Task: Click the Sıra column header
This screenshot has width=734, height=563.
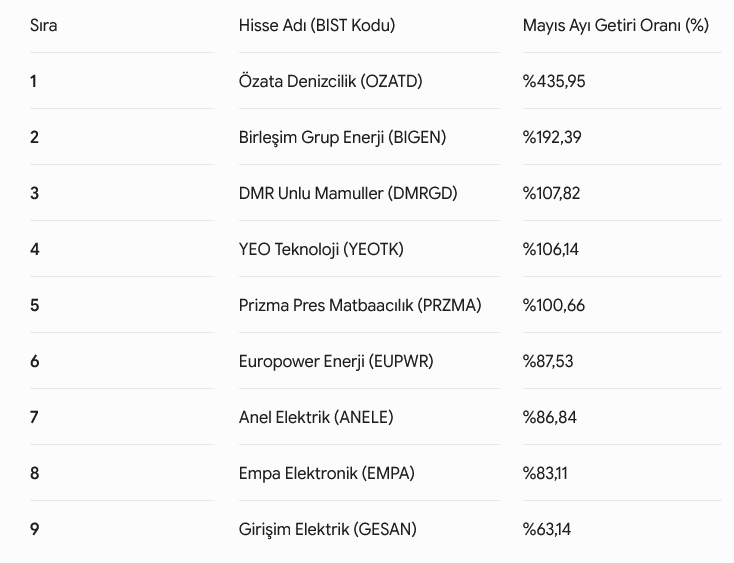Action: (x=44, y=25)
